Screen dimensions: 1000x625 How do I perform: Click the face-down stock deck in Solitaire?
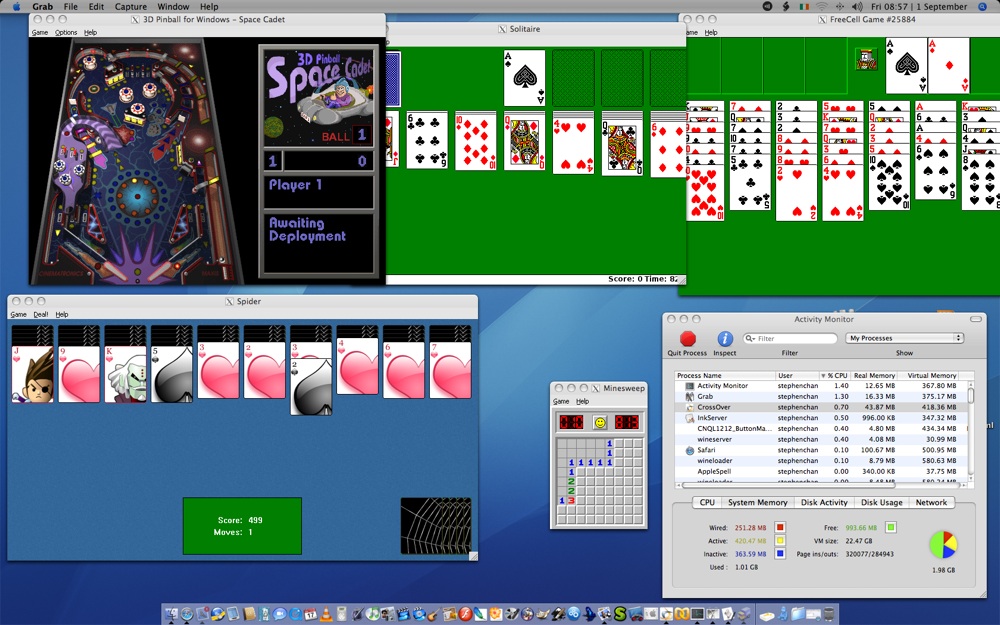(x=392, y=78)
